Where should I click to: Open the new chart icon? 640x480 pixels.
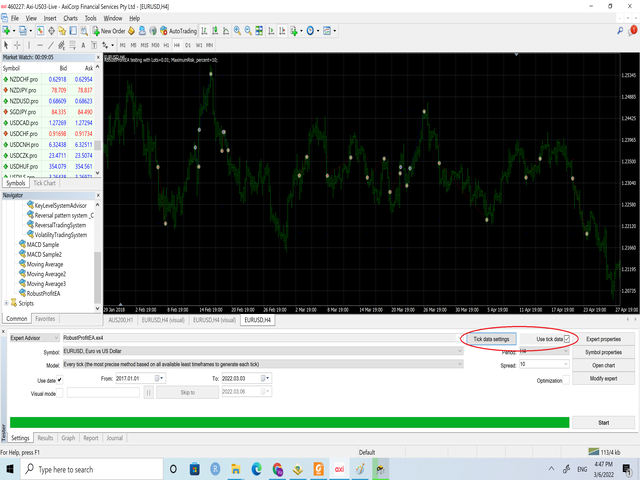(7, 31)
